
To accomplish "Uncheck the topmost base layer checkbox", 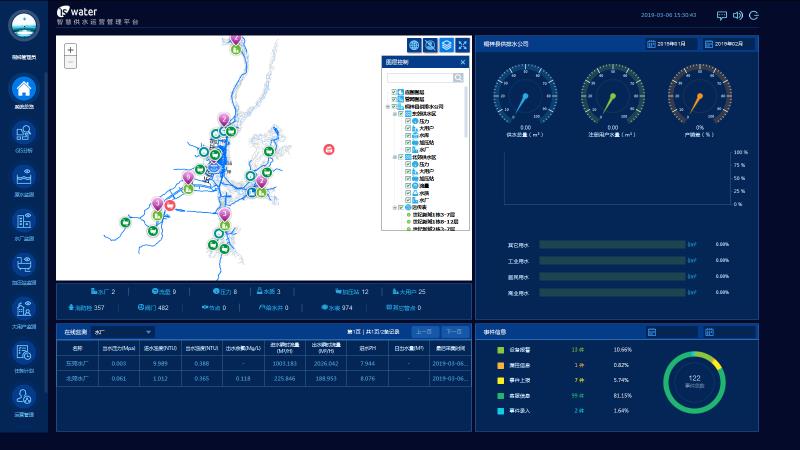I will coord(394,92).
